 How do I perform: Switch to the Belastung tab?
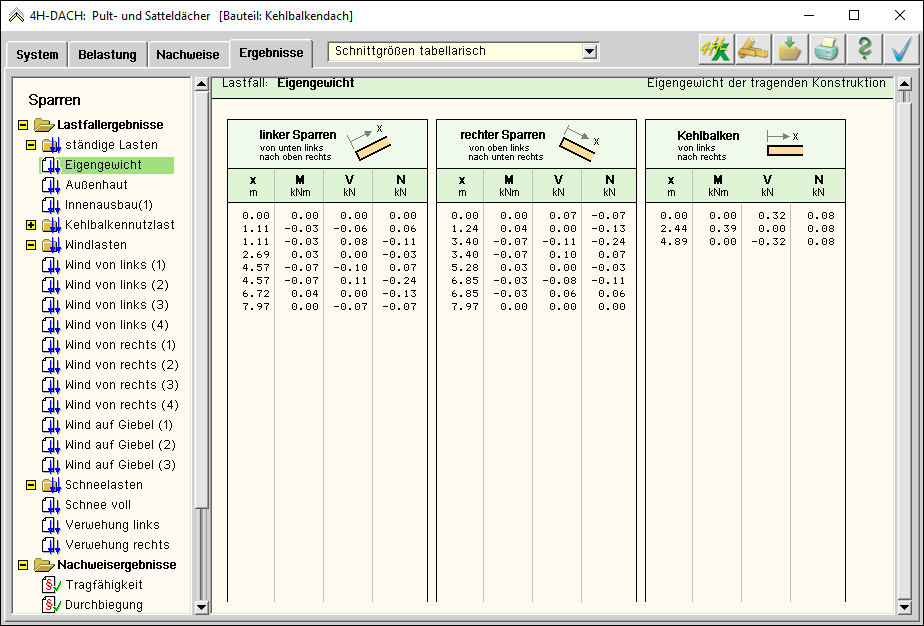click(x=107, y=55)
